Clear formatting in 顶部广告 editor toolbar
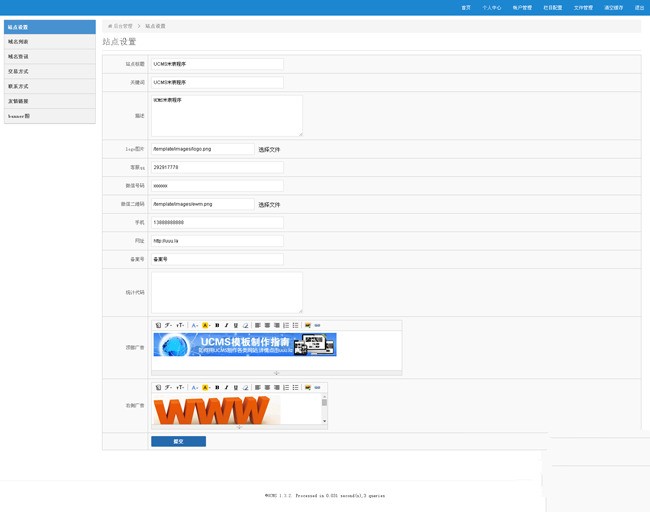 [x=245, y=325]
